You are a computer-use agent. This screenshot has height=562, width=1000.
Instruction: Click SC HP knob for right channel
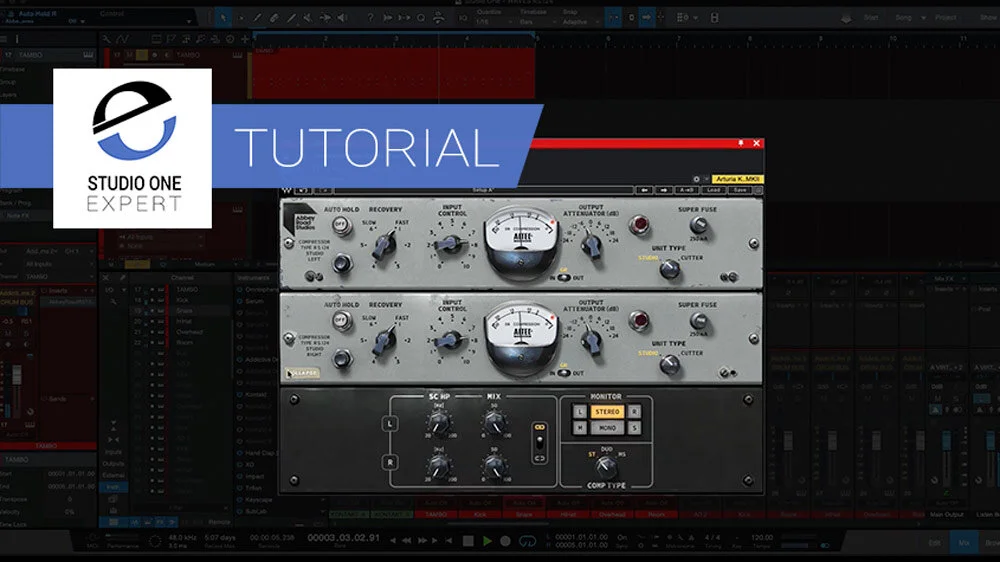439,468
